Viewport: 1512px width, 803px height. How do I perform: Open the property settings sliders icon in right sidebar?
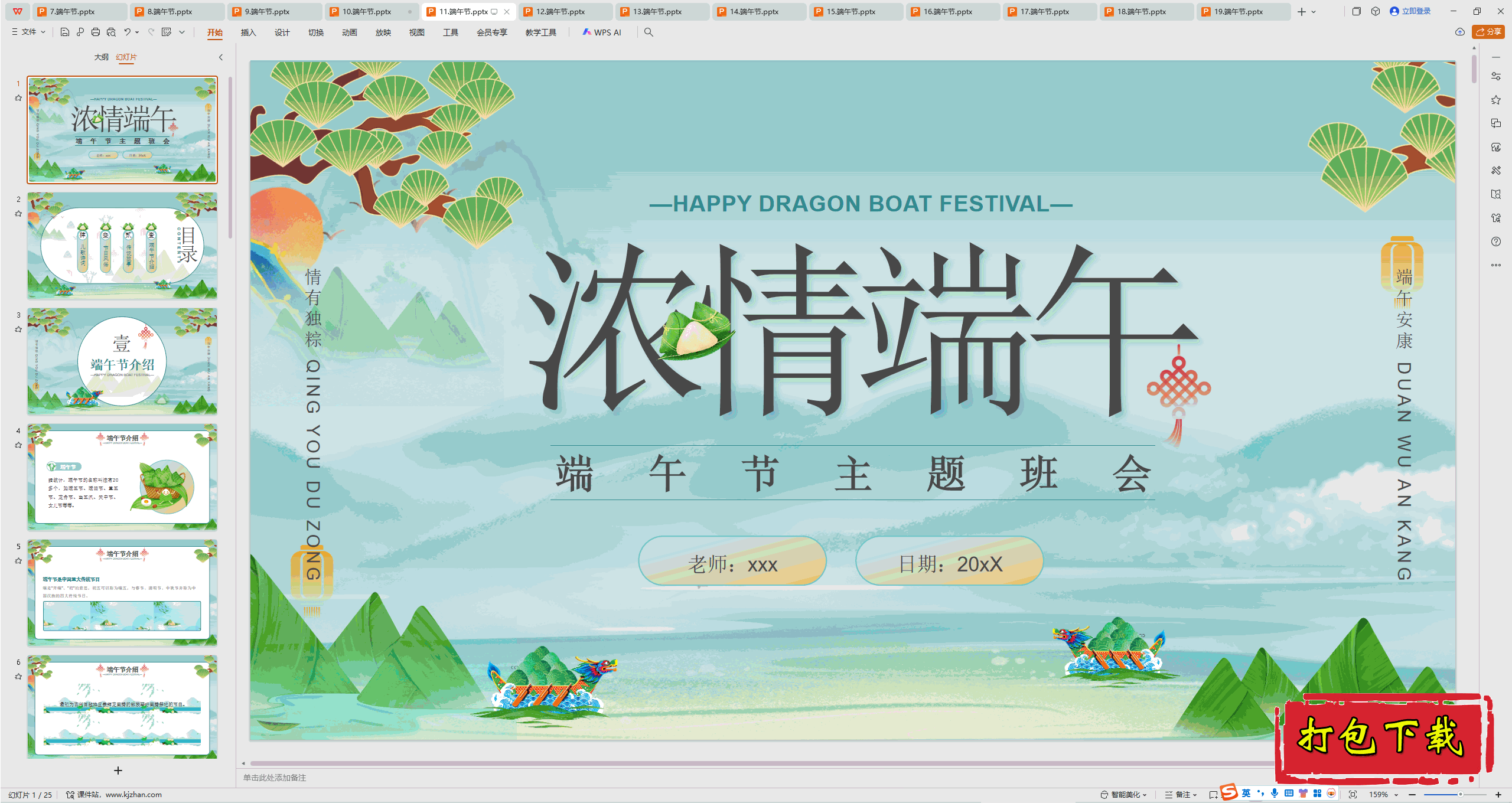pyautogui.click(x=1496, y=76)
